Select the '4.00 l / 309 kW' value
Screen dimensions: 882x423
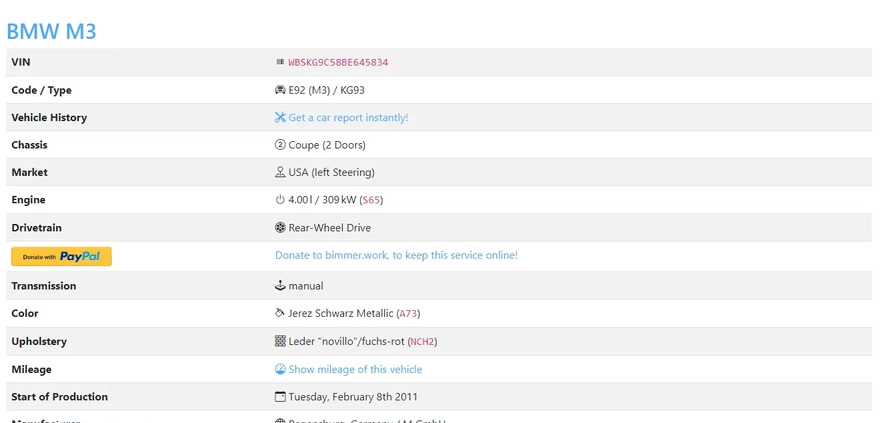pyautogui.click(x=323, y=200)
